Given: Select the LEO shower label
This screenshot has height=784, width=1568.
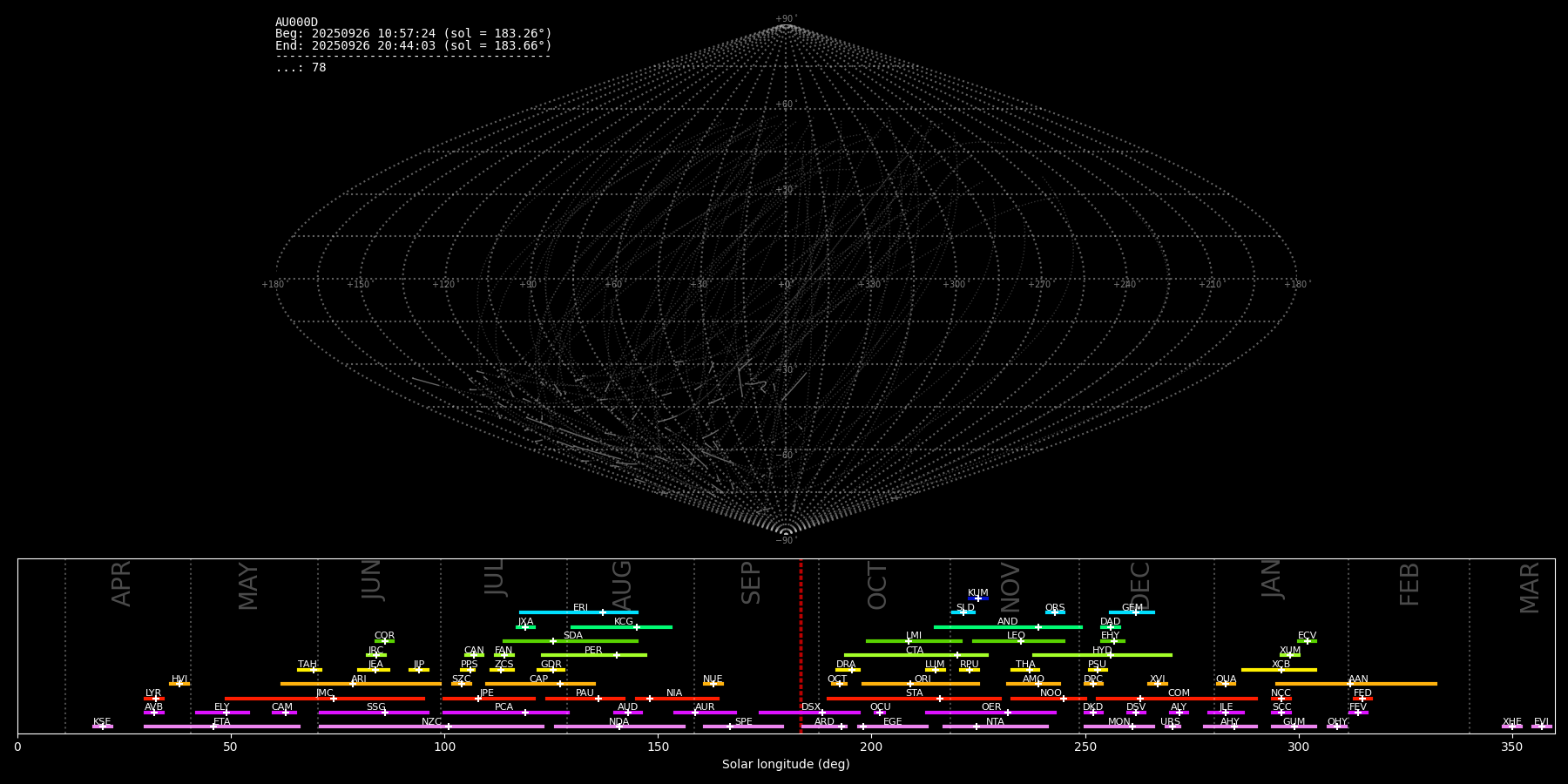Looking at the screenshot, I should [x=1016, y=636].
